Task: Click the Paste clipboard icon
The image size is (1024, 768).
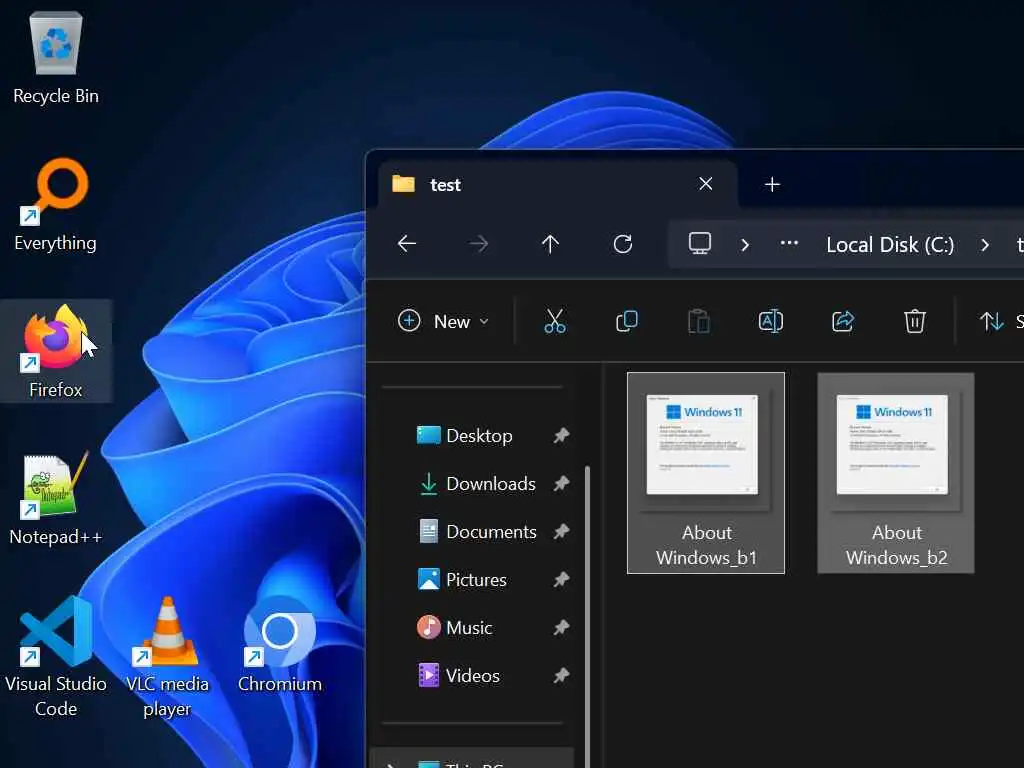Action: (699, 321)
